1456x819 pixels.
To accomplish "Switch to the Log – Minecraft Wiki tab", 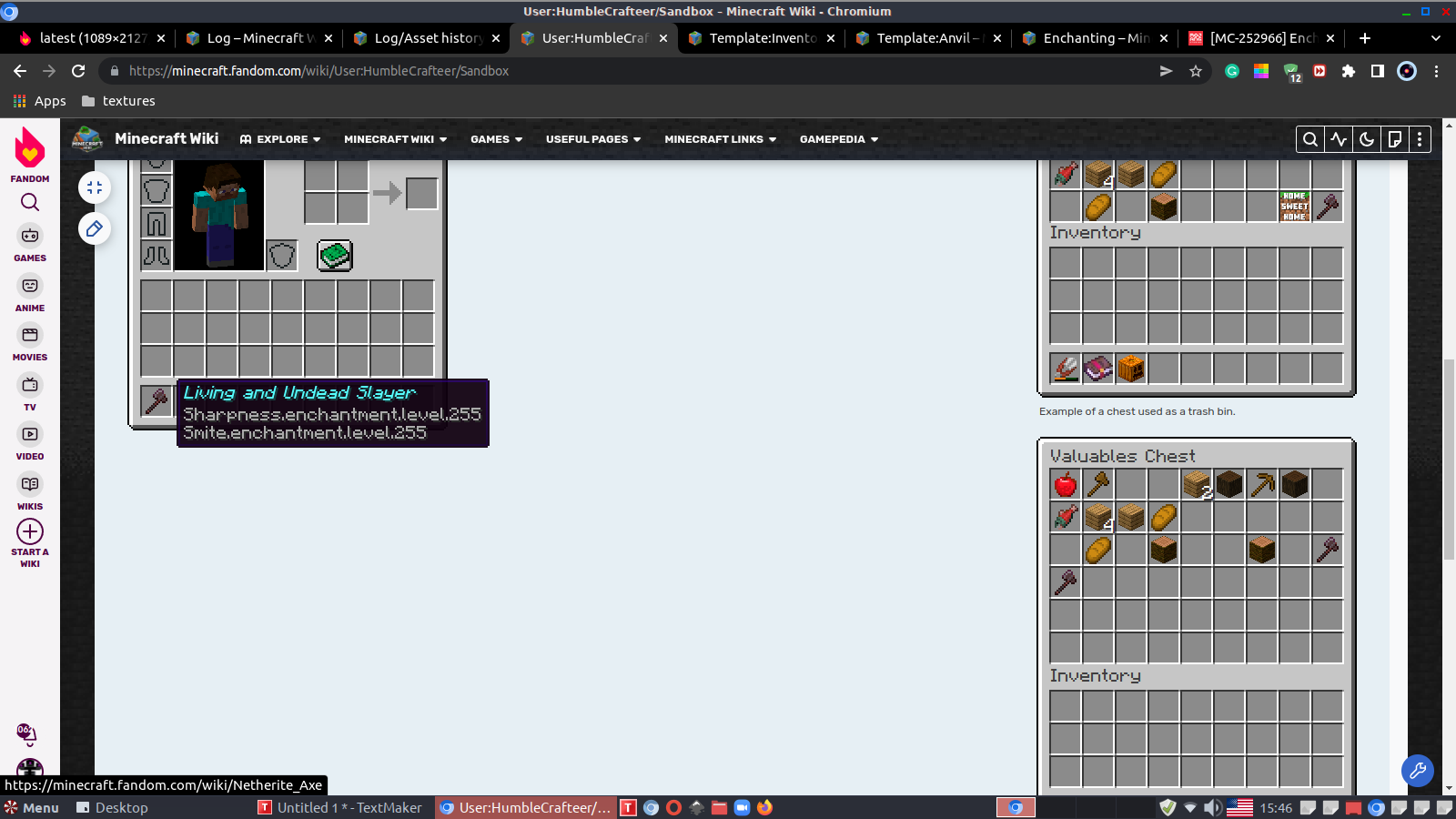I will coord(258,38).
